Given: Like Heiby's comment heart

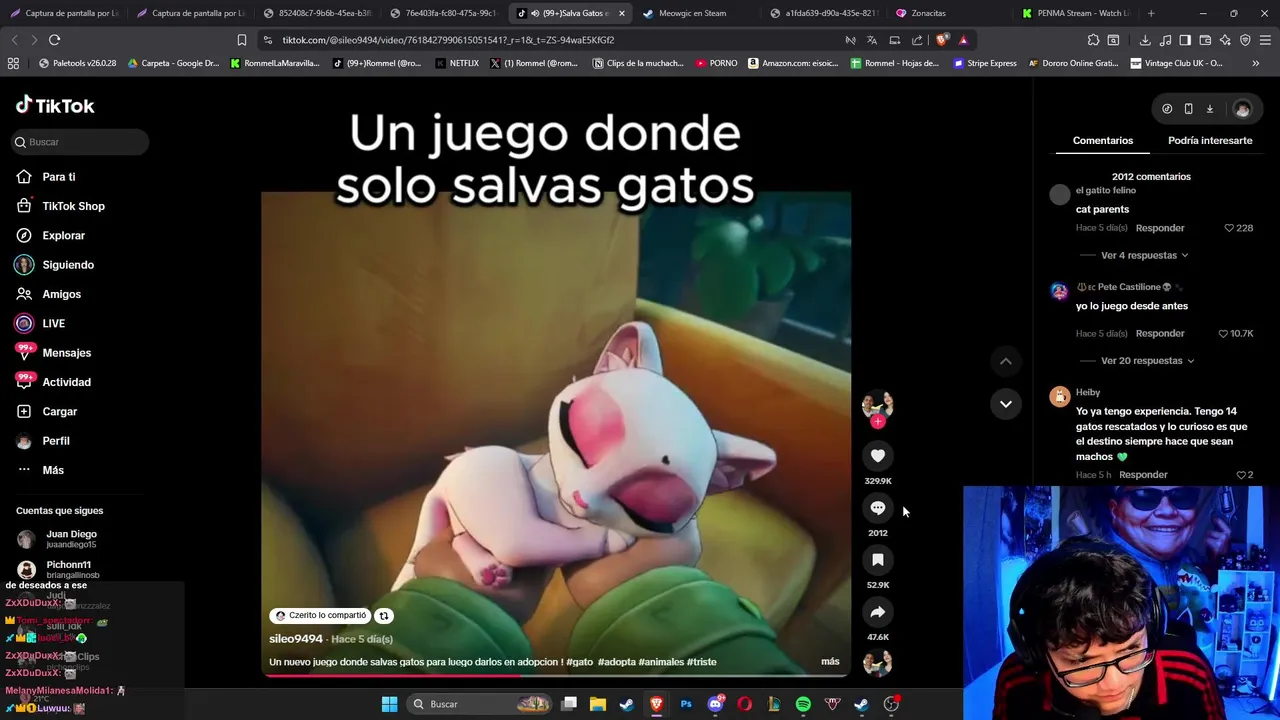Looking at the screenshot, I should 1241,475.
